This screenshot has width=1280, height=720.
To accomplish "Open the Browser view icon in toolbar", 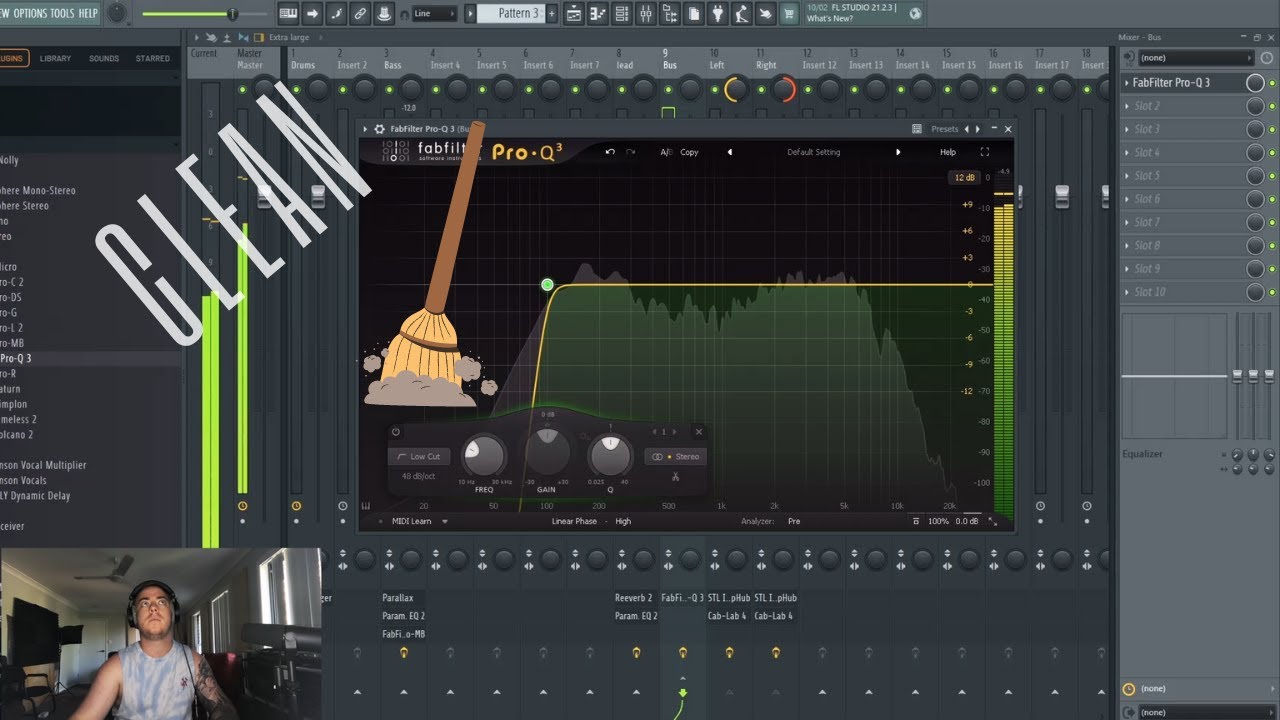I will click(670, 13).
